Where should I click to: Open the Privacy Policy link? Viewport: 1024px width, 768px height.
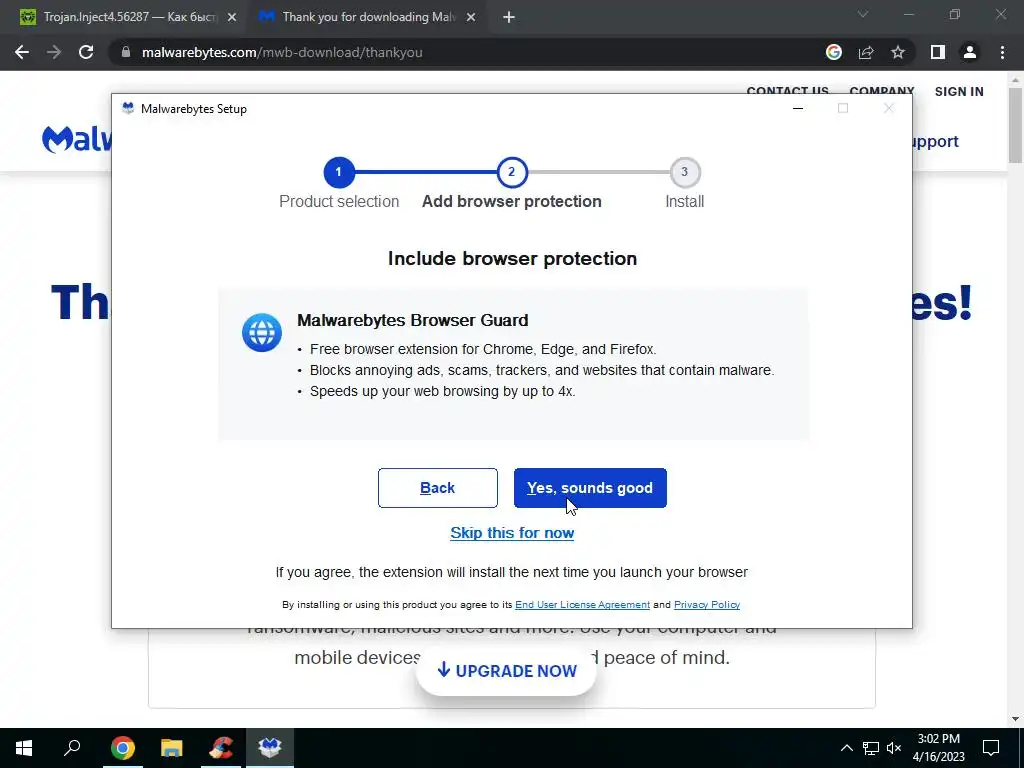(707, 605)
